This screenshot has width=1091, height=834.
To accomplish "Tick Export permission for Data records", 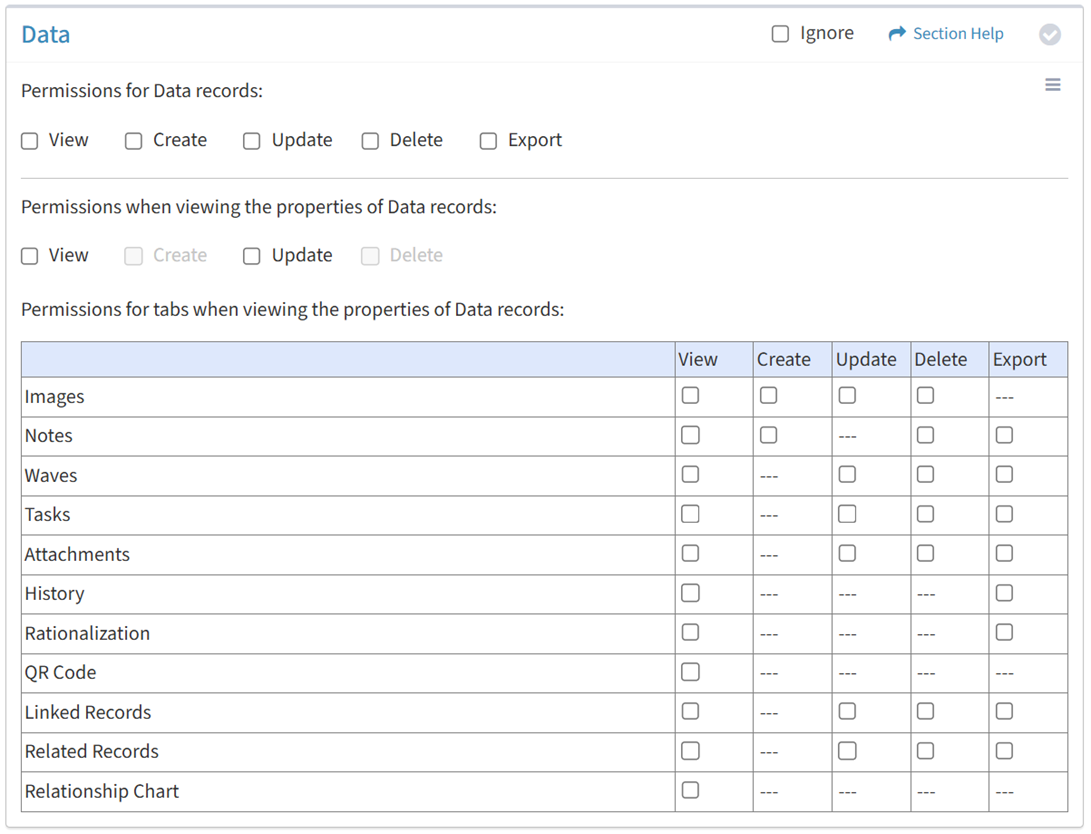I will (488, 141).
